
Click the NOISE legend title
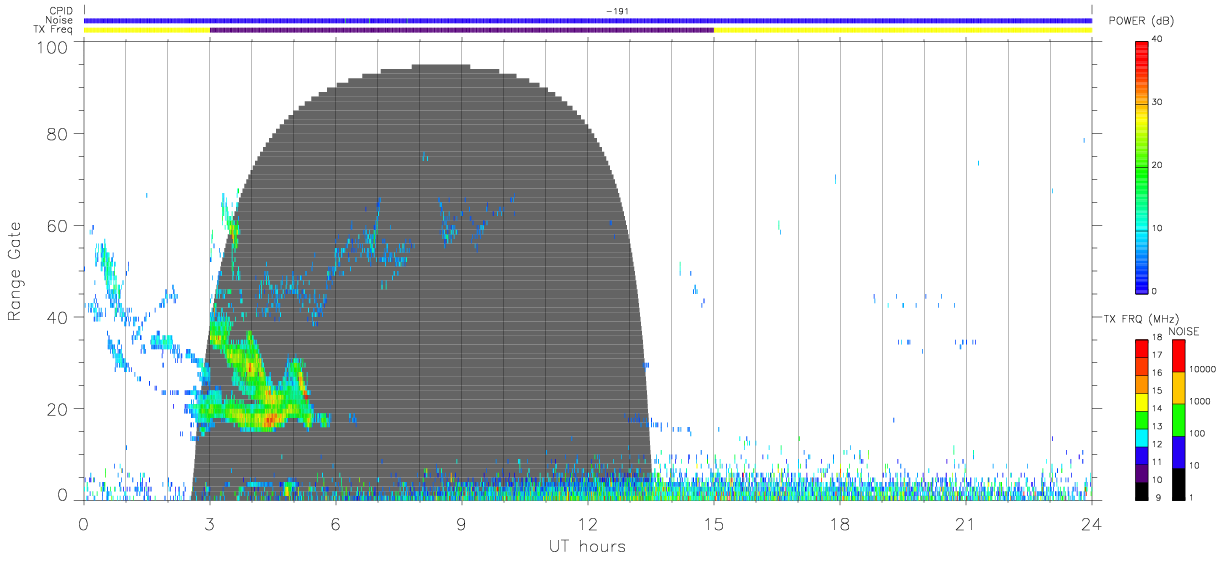click(1183, 331)
